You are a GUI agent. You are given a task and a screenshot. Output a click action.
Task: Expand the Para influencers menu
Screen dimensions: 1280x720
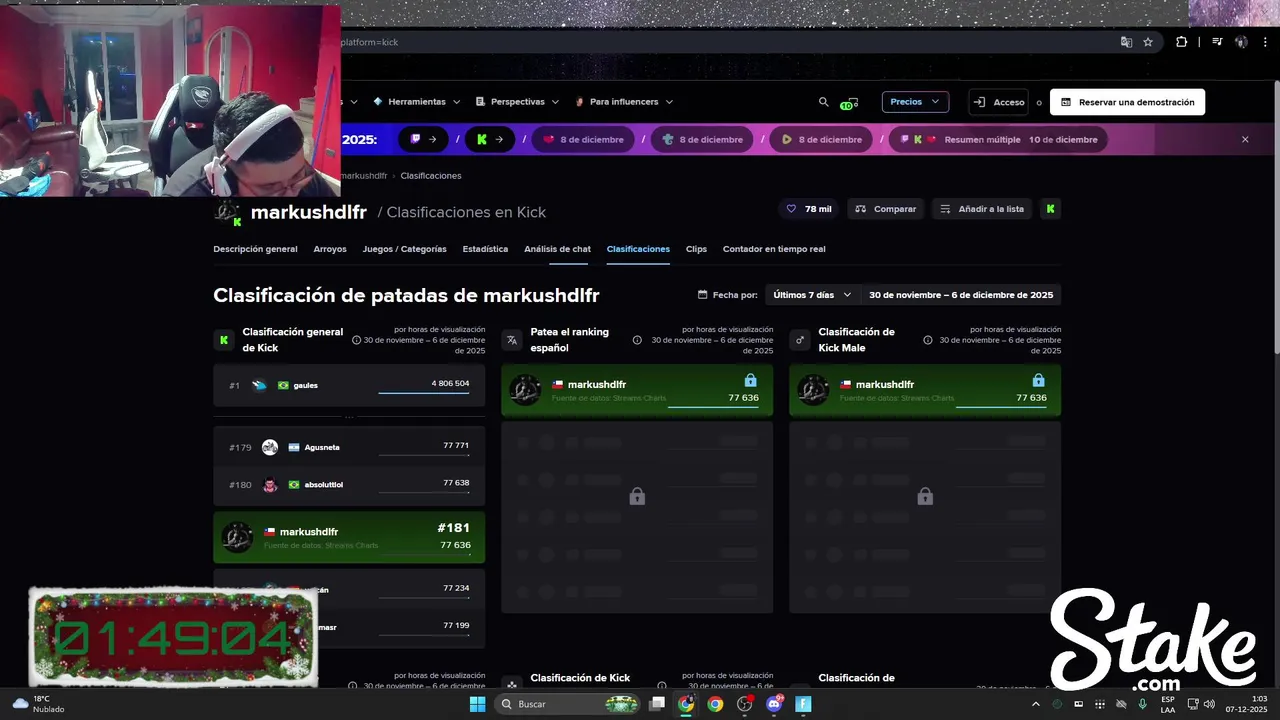623,102
